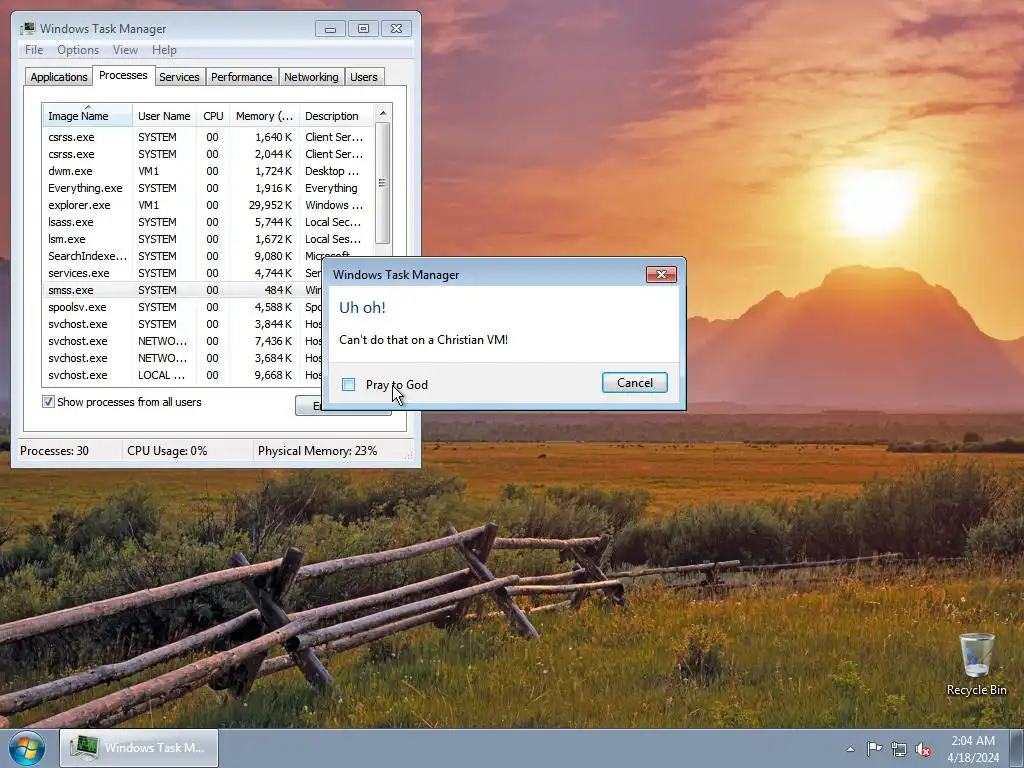Select the svchost.exe row using 3,684 K

click(183, 358)
